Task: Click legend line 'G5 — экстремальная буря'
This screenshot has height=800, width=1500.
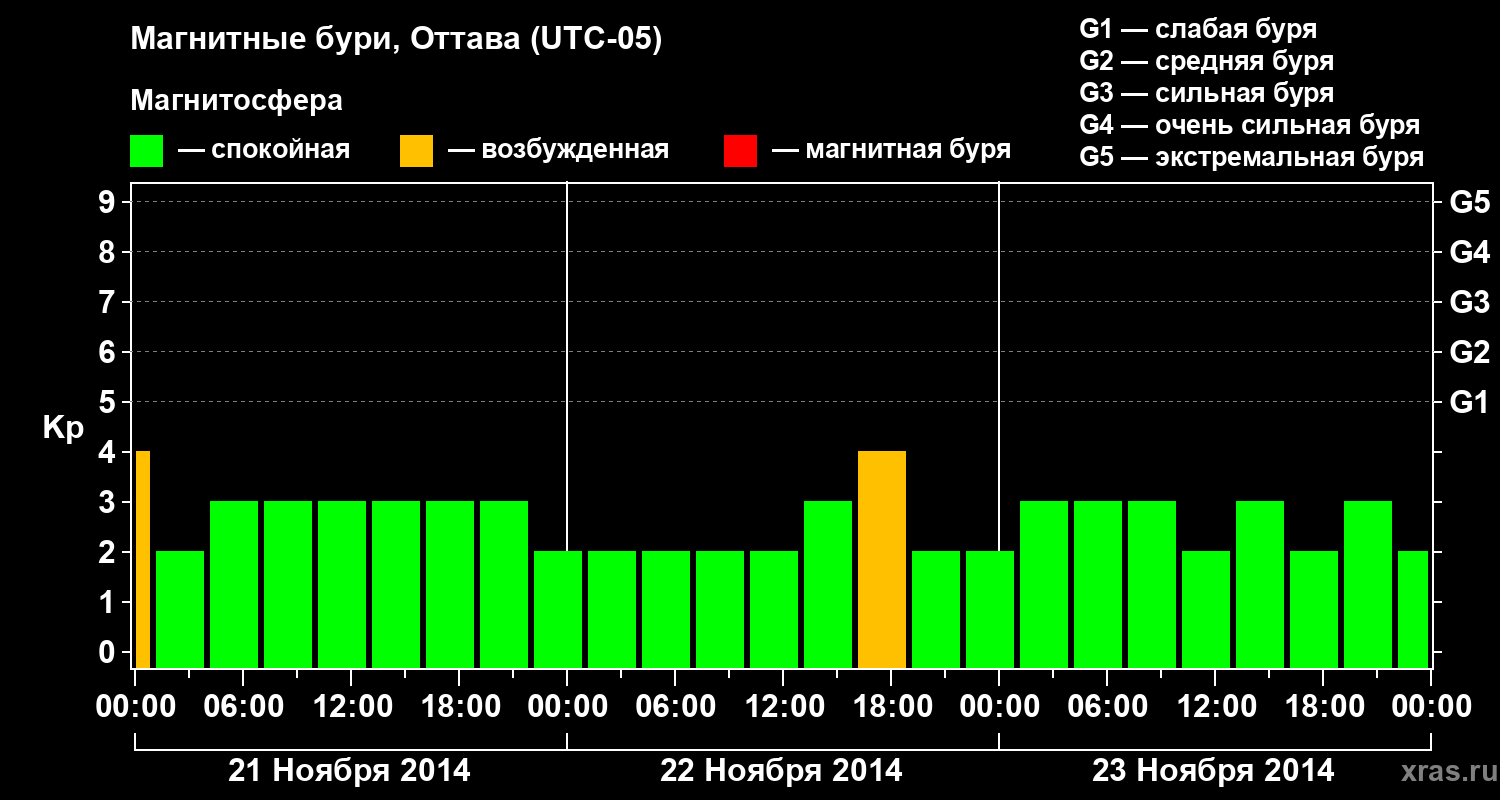Action: 1251,157
